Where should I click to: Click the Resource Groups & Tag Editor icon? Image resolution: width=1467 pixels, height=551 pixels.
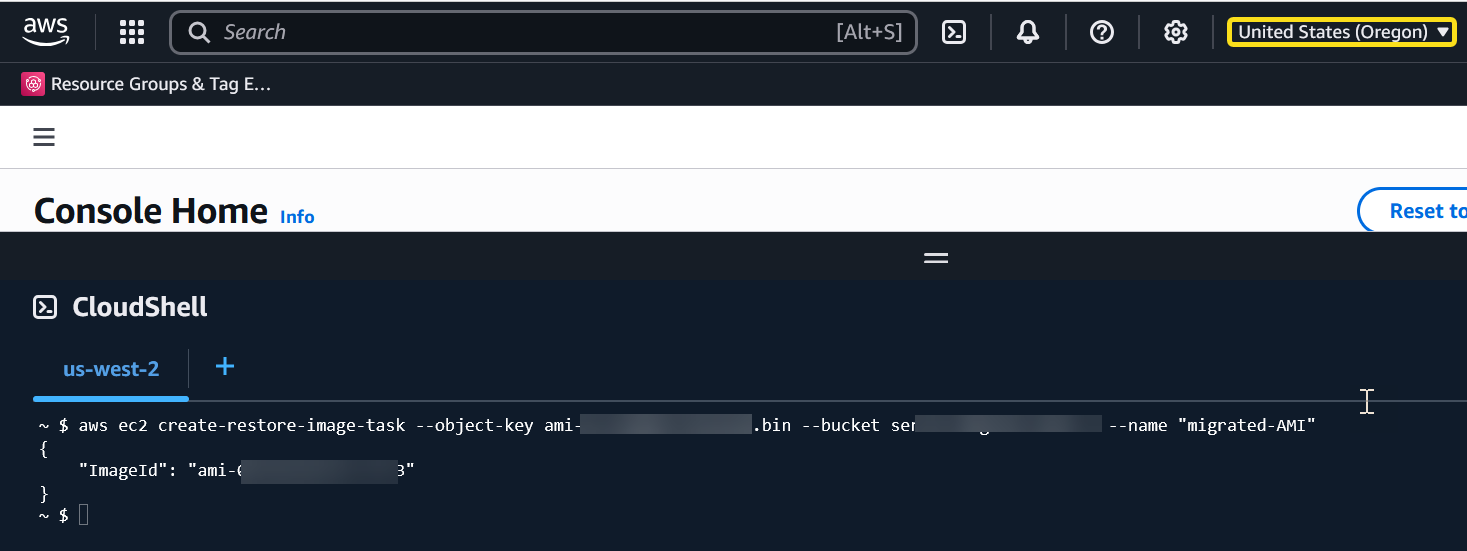click(34, 84)
